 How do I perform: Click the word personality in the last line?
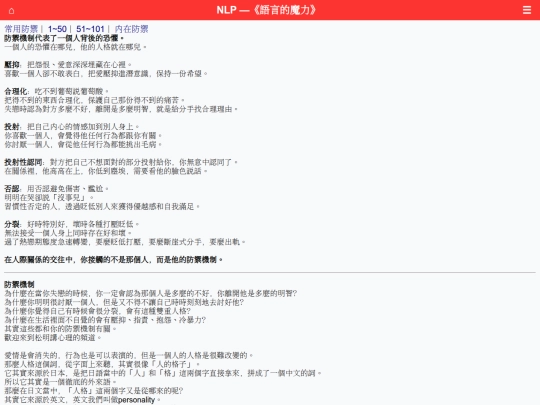click(136, 400)
